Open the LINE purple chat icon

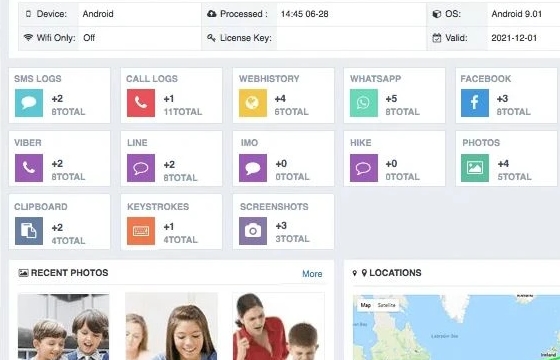click(x=141, y=168)
